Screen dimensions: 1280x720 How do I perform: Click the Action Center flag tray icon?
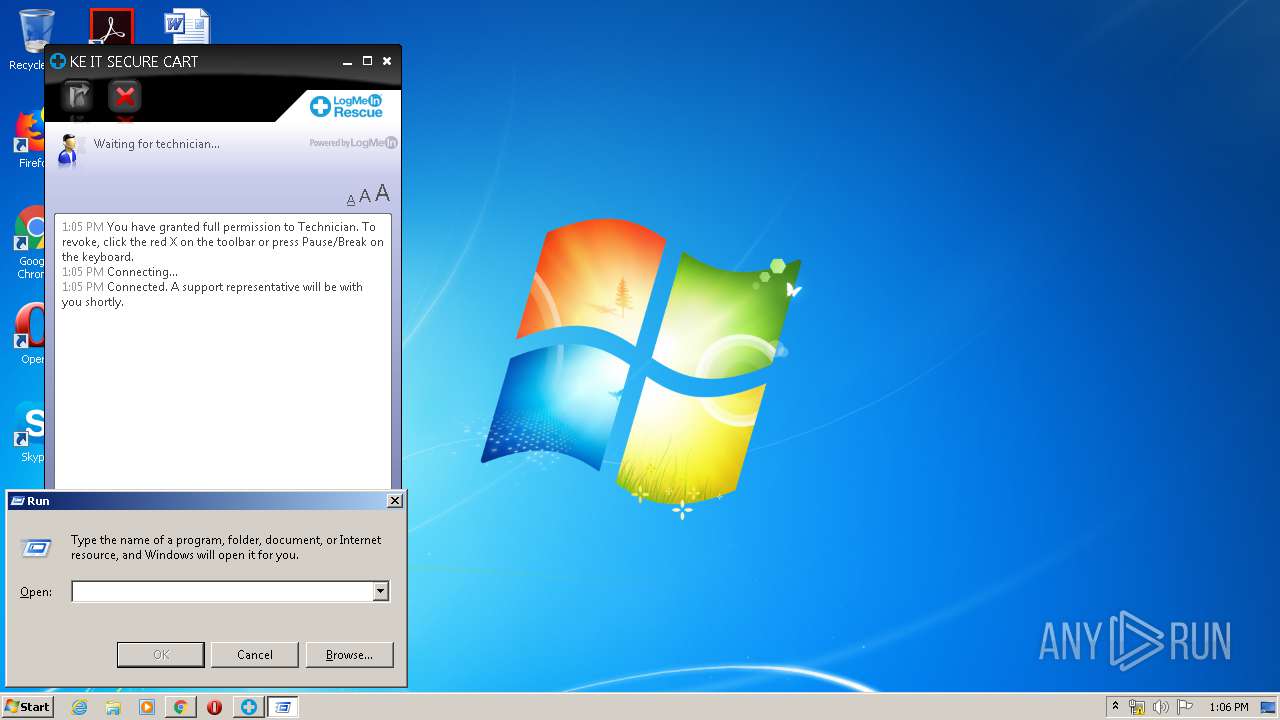point(1185,707)
